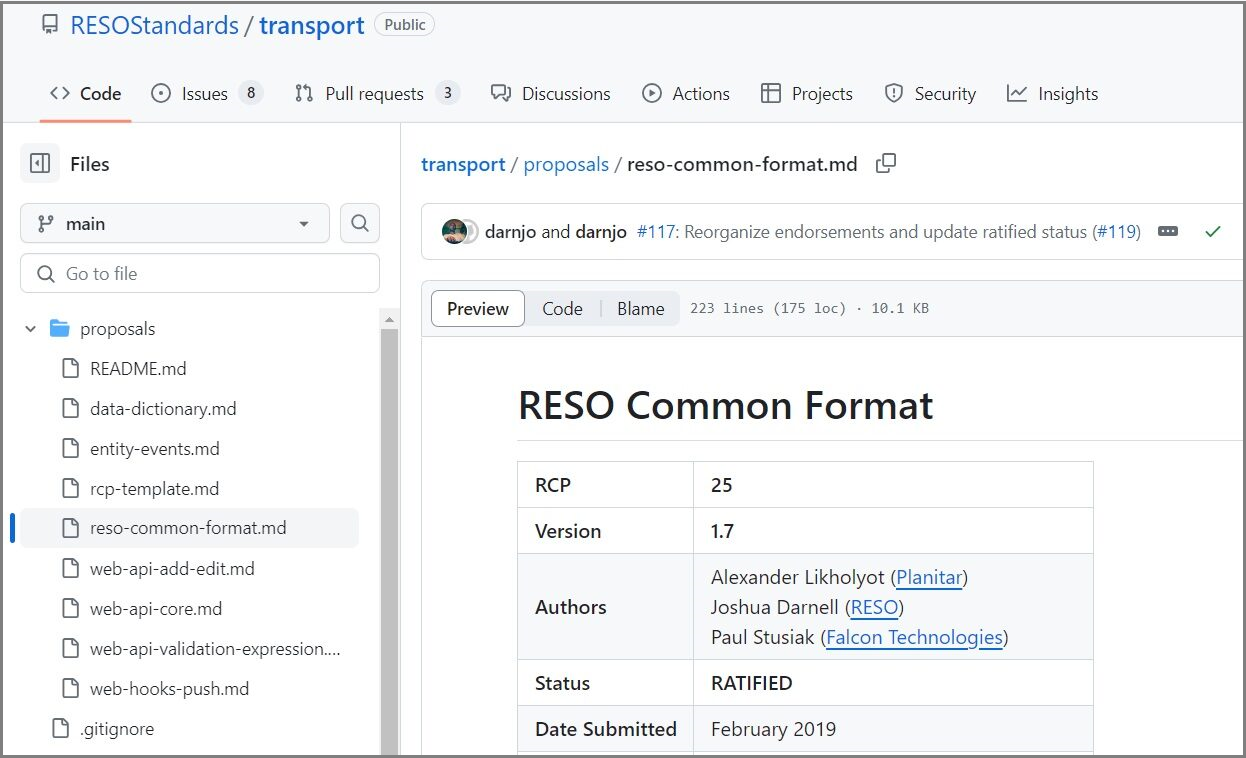
Task: Open the commit message ellipsis button
Action: (1167, 232)
